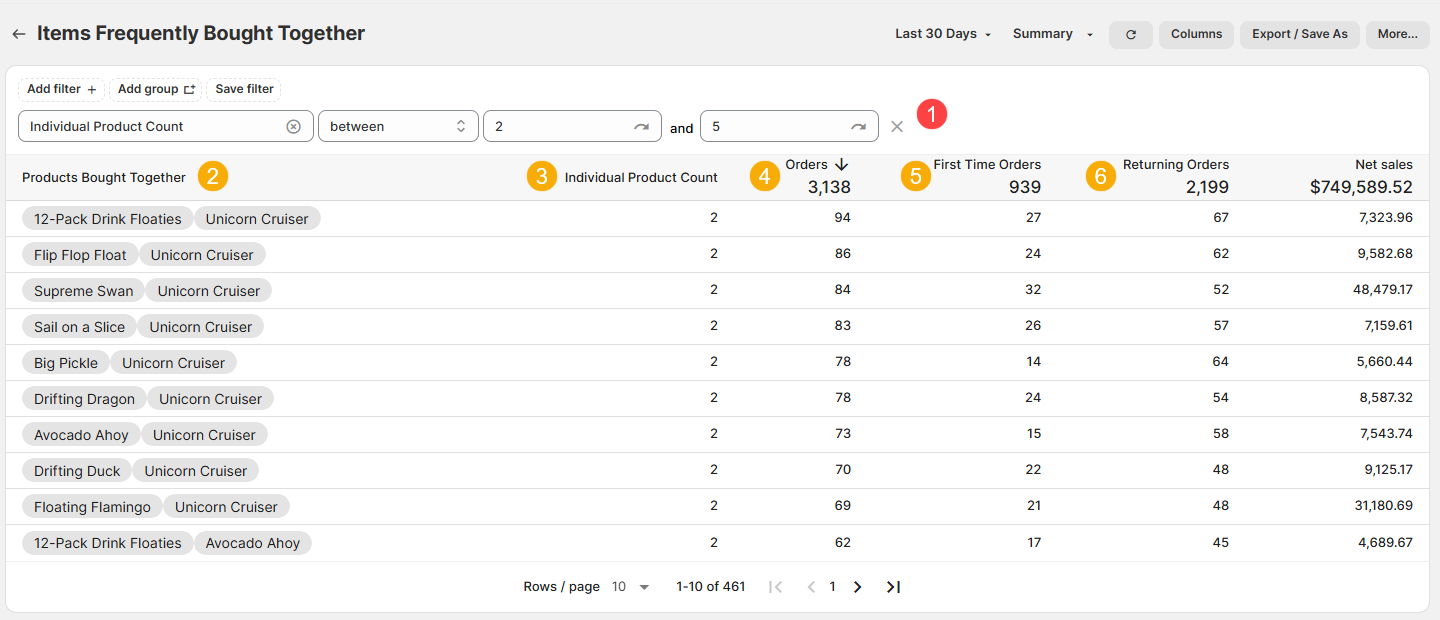Viewport: 1440px width, 620px height.
Task: Change rows per page dropdown
Action: pos(631,587)
